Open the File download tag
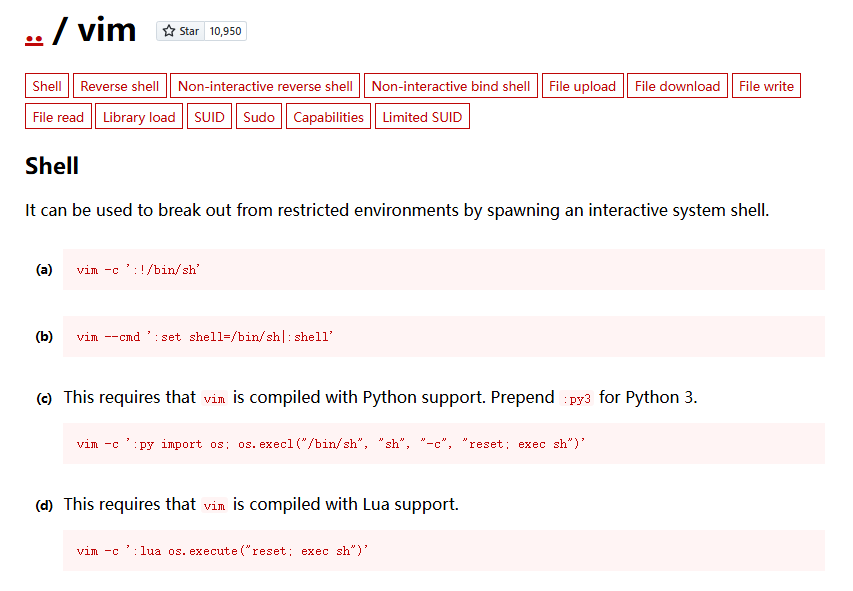 (x=677, y=86)
